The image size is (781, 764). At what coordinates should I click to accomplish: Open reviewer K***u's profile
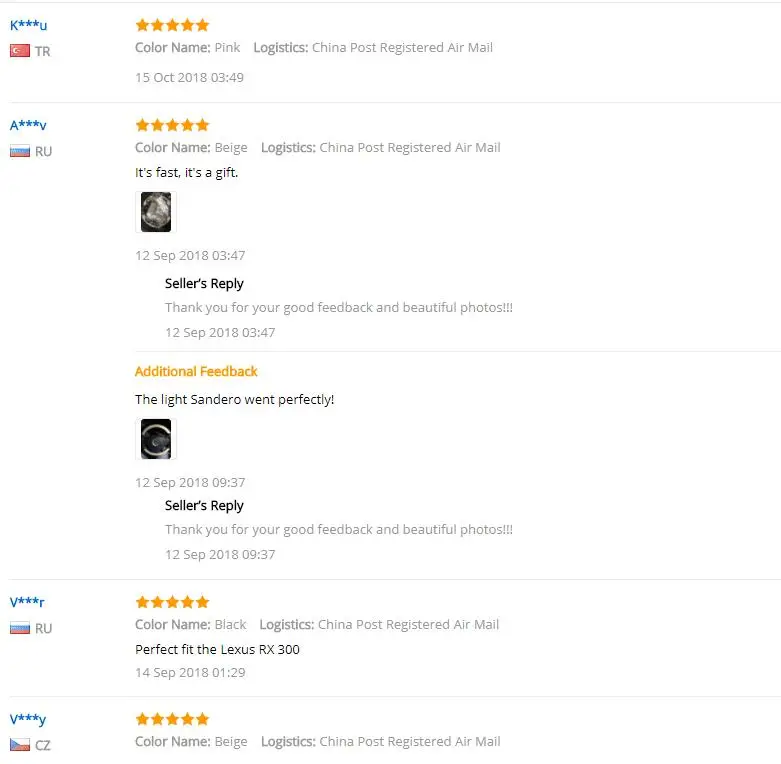[28, 25]
